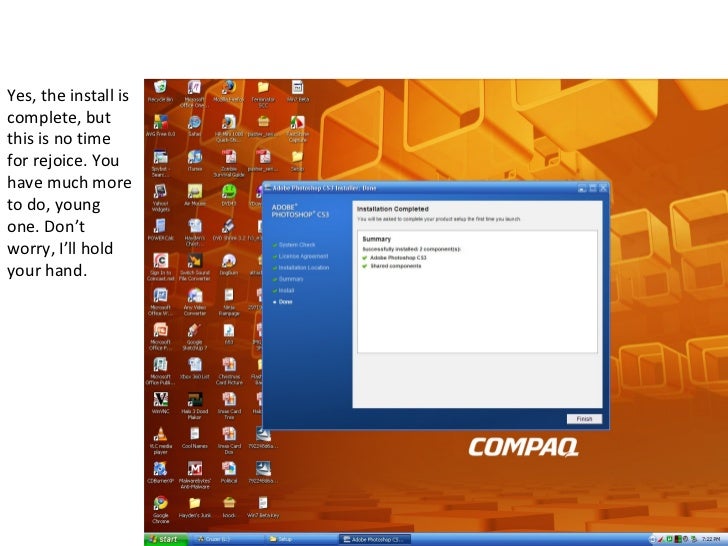Screen dimensions: 728x546
Task: Minimize the Photoshop CS3 installer window
Action: (x=582, y=188)
